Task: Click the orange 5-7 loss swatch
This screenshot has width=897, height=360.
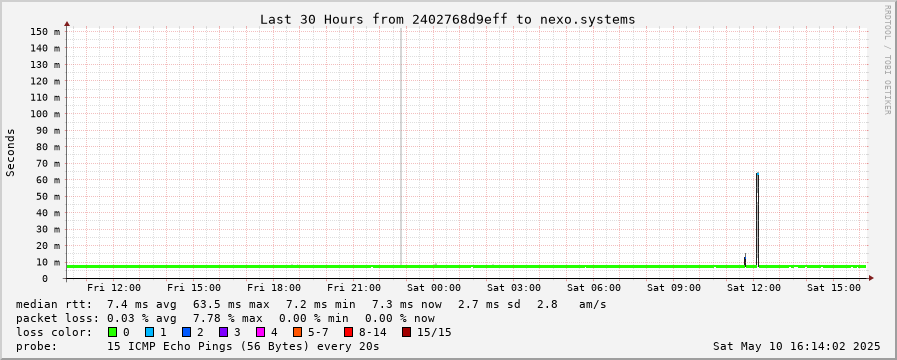Action: 297,332
